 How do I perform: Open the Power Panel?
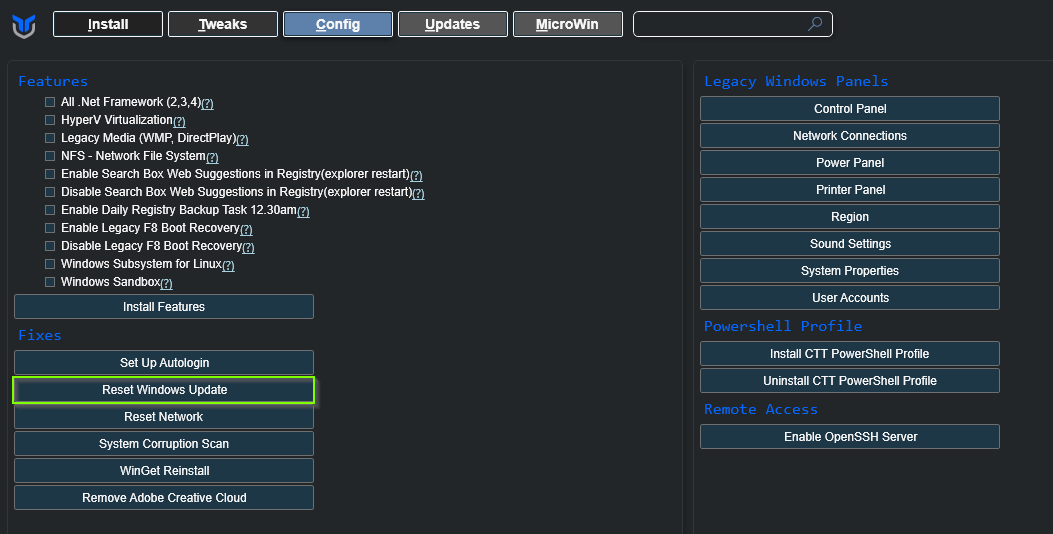[x=850, y=163]
